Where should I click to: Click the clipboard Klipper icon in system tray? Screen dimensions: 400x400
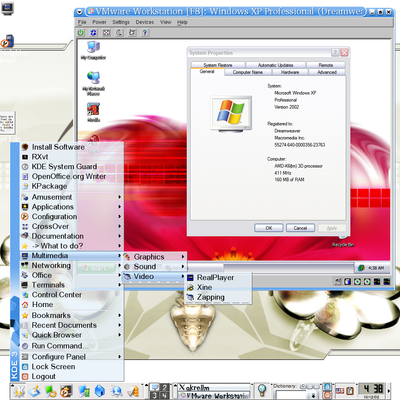point(350,390)
